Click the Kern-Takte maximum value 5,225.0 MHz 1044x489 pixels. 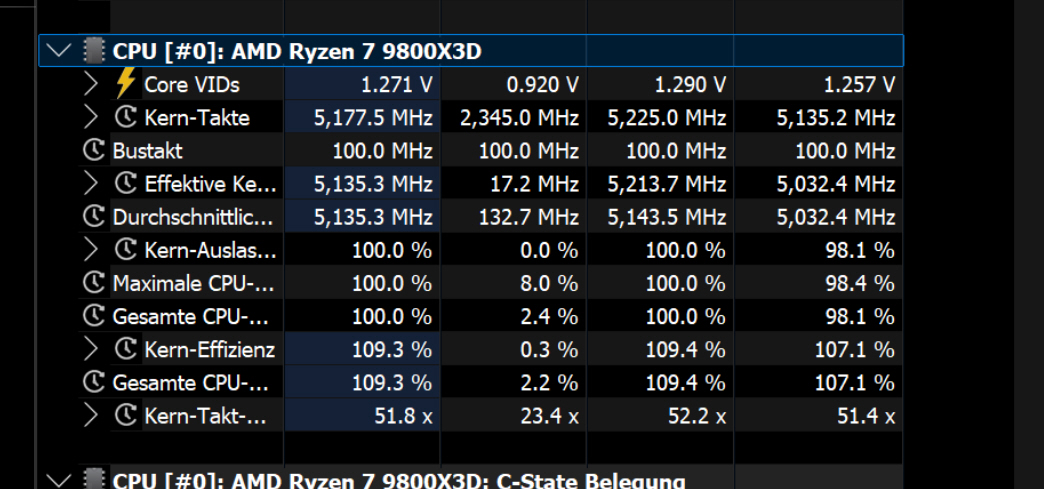(x=666, y=118)
